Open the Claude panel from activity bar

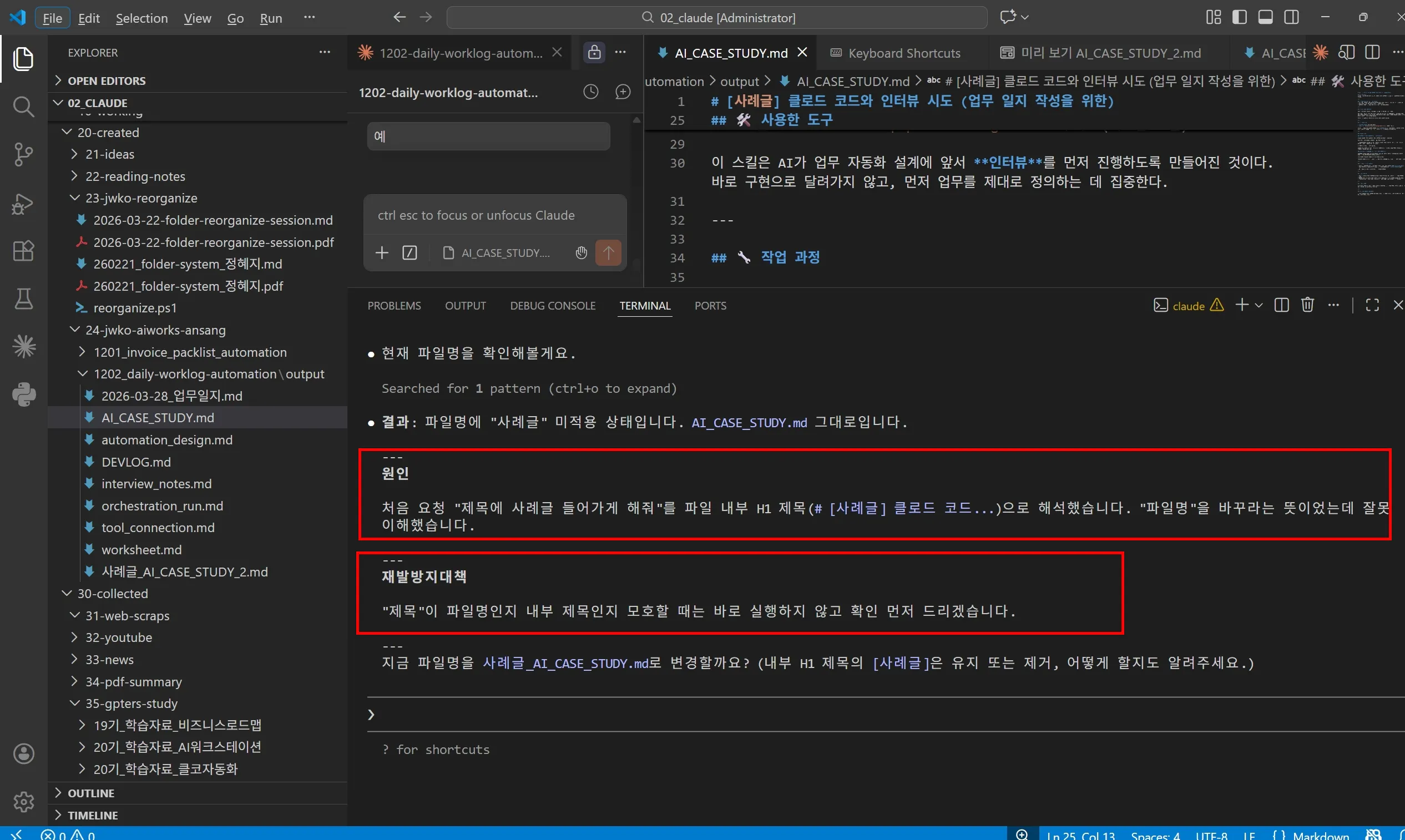[23, 346]
